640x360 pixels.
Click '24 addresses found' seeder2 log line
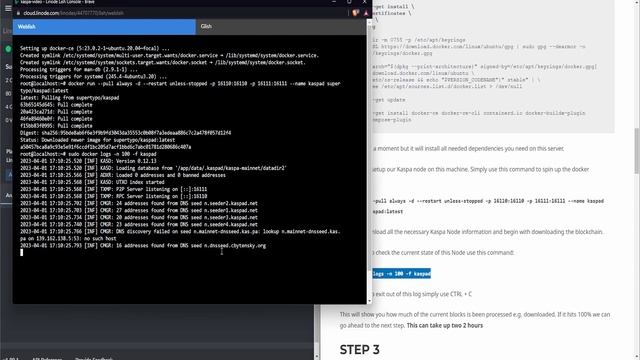(x=139, y=203)
